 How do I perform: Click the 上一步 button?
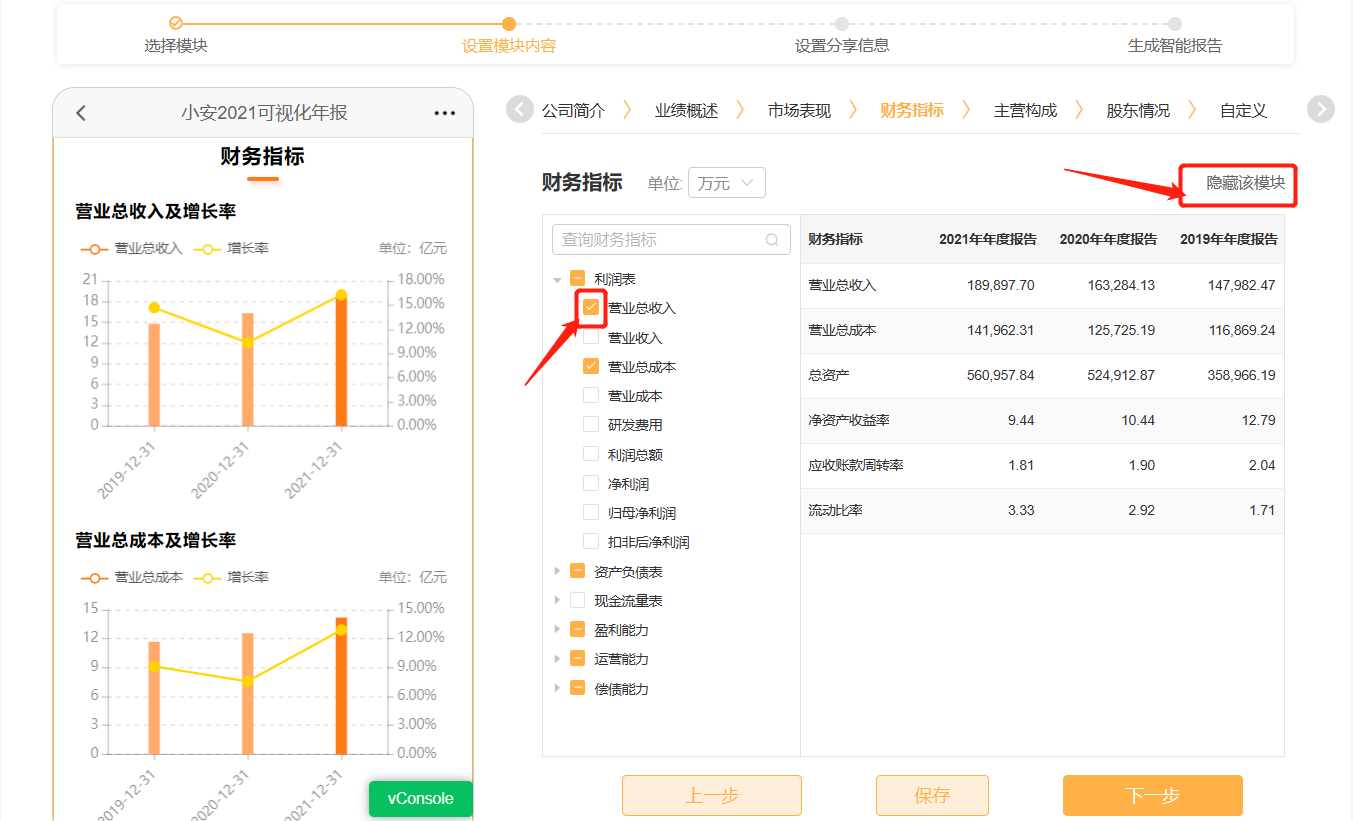pyautogui.click(x=712, y=796)
